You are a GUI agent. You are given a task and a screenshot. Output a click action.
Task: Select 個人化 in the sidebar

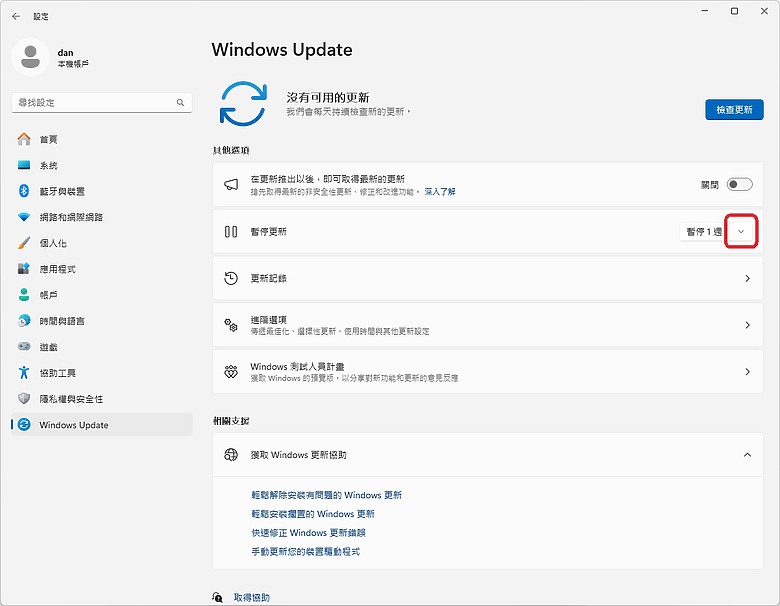(53, 243)
